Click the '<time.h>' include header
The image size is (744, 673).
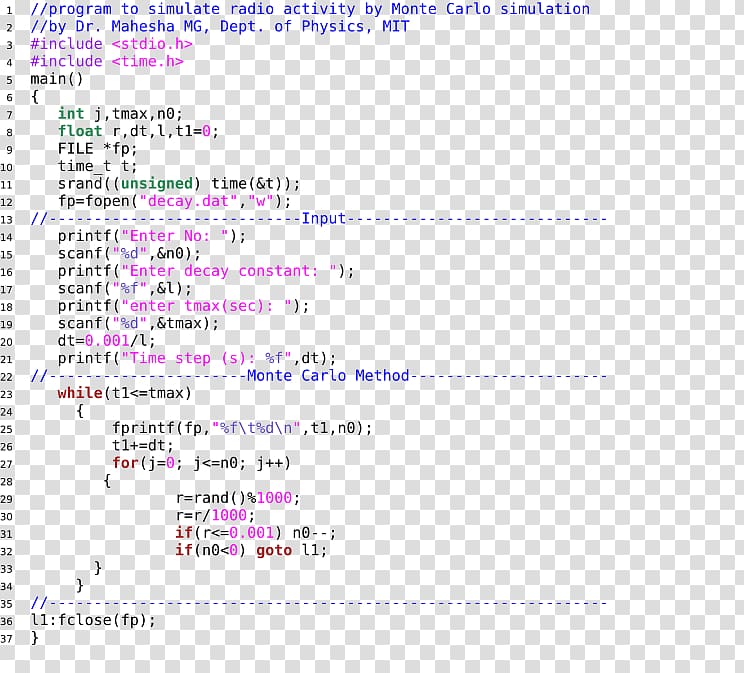click(x=147, y=61)
